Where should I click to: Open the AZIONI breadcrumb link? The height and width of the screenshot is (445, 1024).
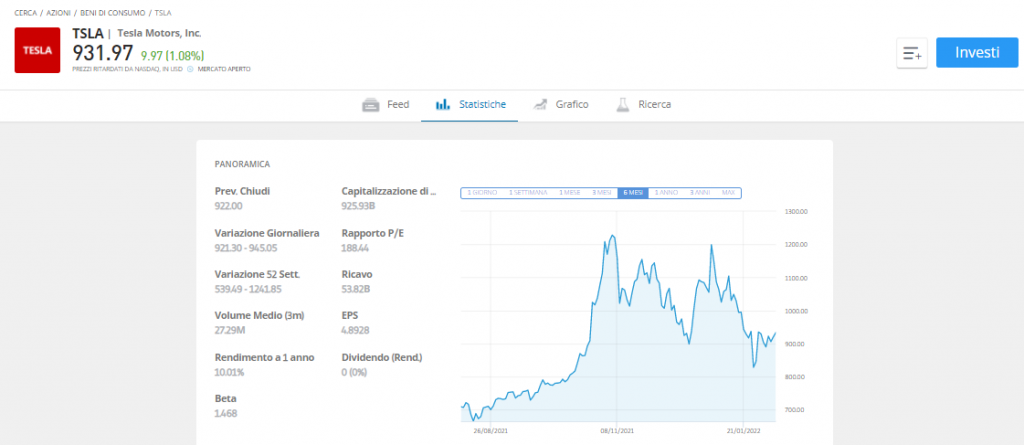pyautogui.click(x=58, y=12)
